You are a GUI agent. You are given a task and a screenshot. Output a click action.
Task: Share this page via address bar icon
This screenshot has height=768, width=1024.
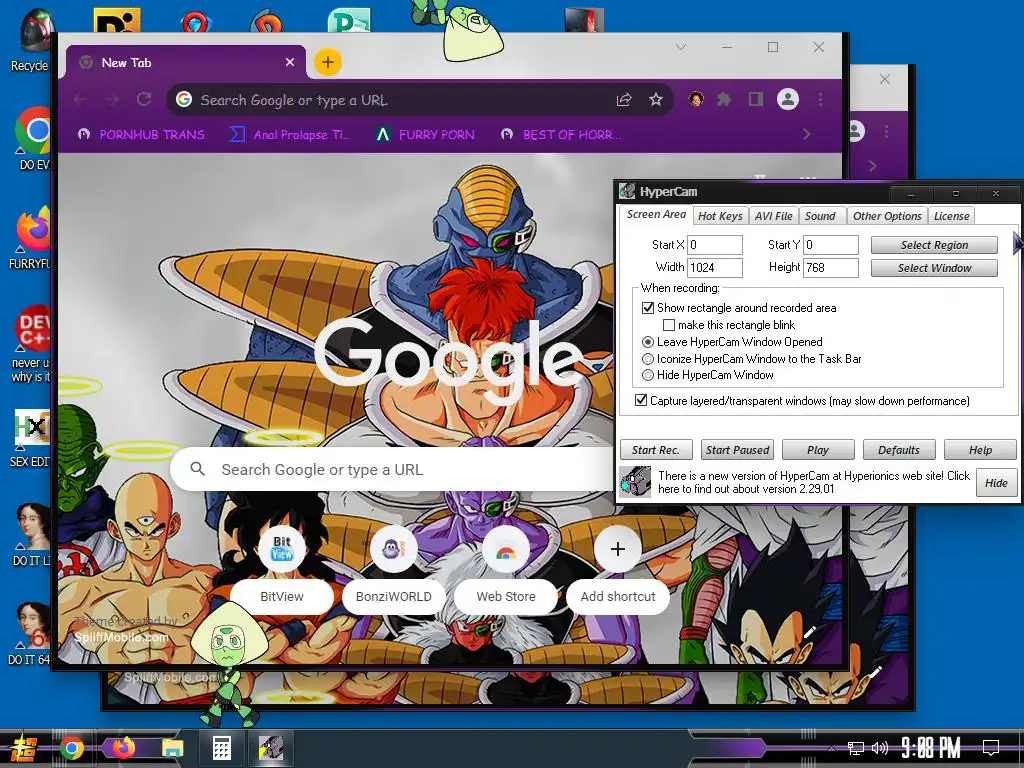pyautogui.click(x=624, y=99)
